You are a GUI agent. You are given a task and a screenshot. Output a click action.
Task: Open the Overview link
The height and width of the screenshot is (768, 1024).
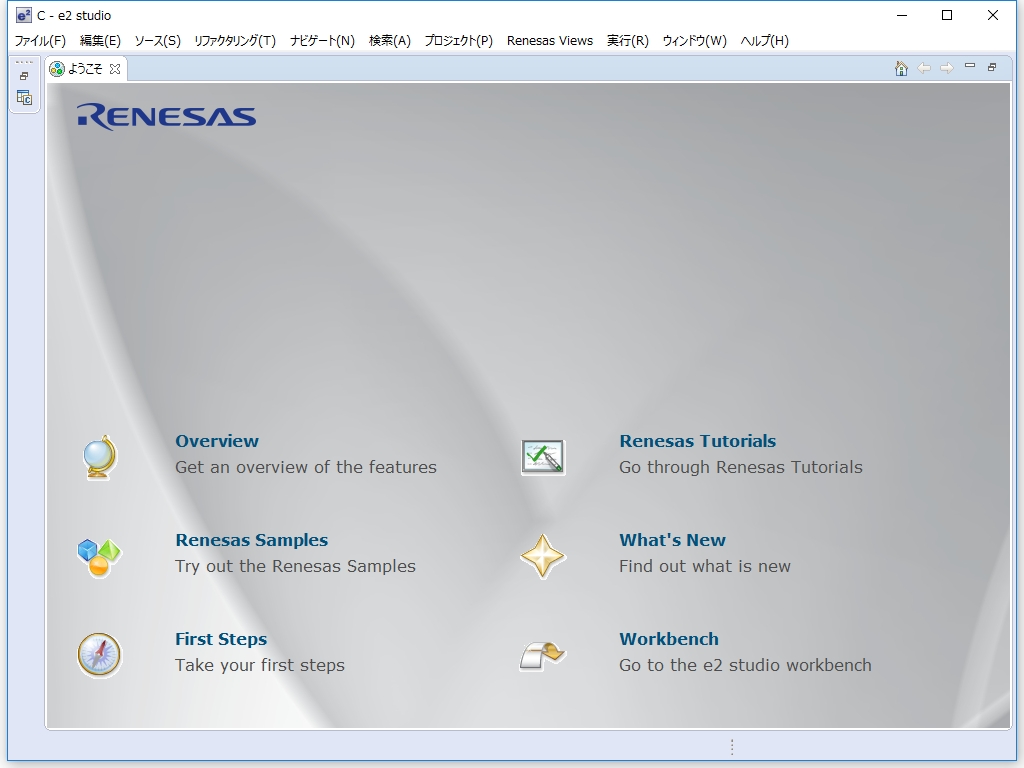[217, 441]
